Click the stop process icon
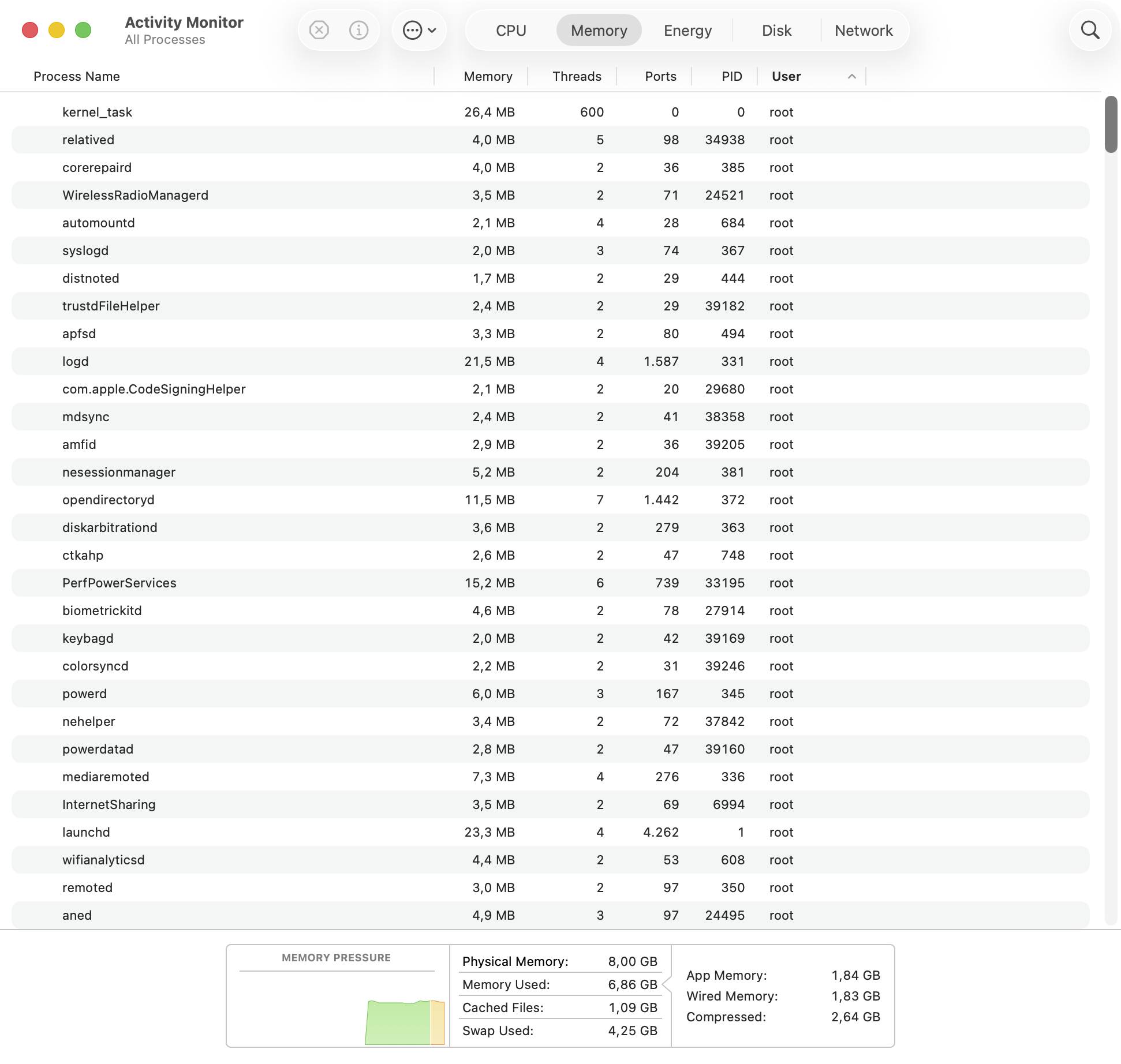 click(319, 30)
